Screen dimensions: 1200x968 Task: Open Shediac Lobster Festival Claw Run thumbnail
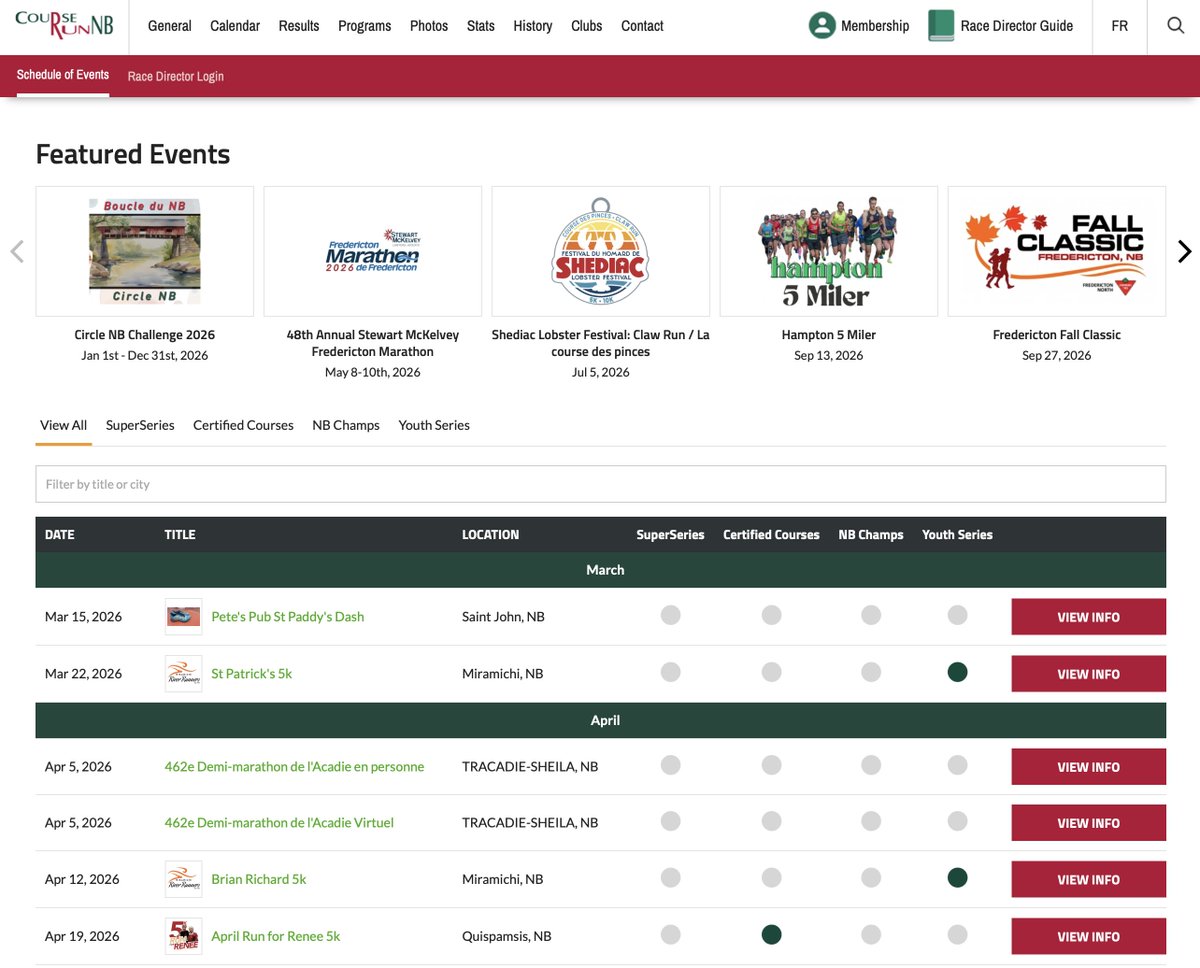click(601, 251)
